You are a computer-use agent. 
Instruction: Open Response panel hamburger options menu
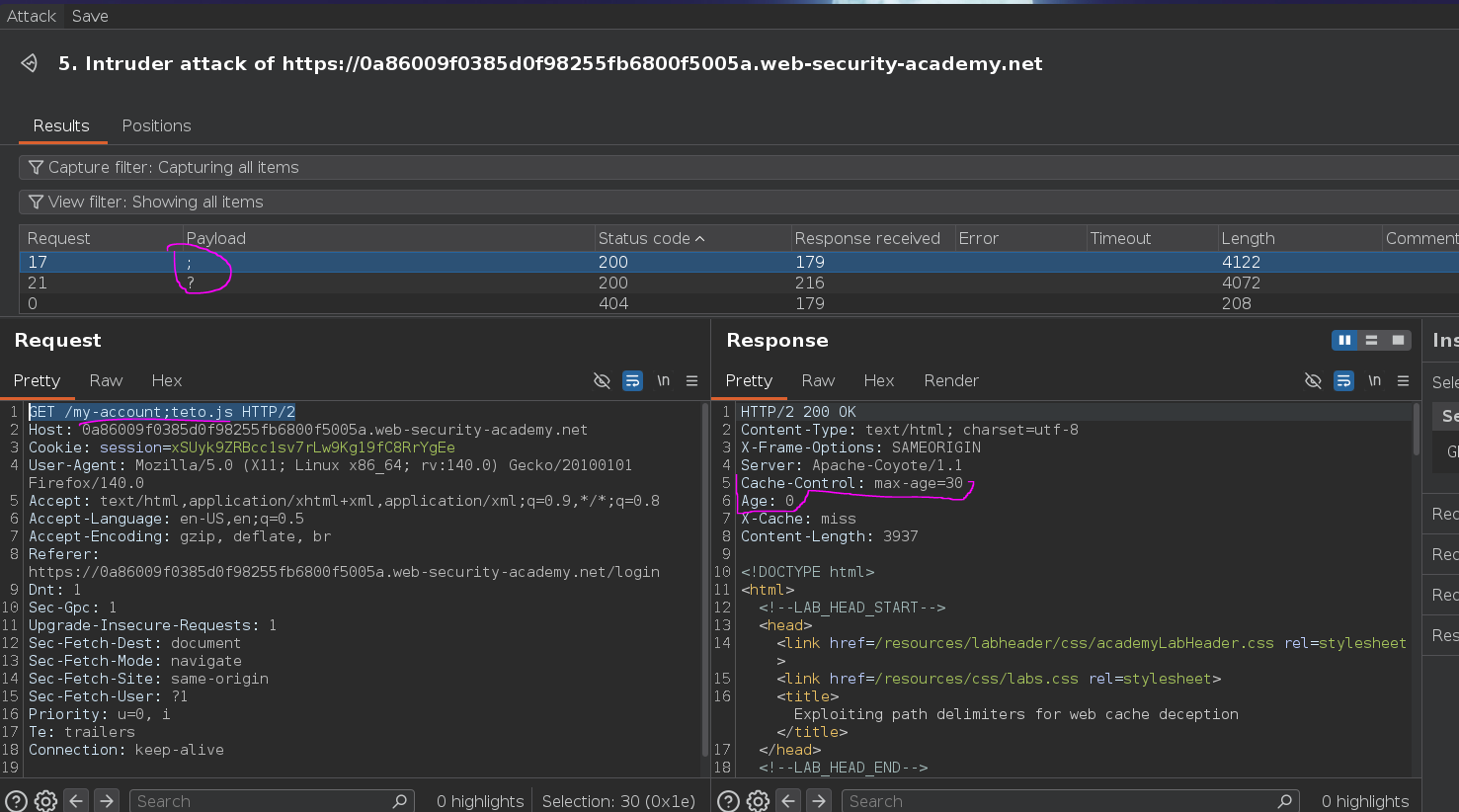click(1403, 380)
